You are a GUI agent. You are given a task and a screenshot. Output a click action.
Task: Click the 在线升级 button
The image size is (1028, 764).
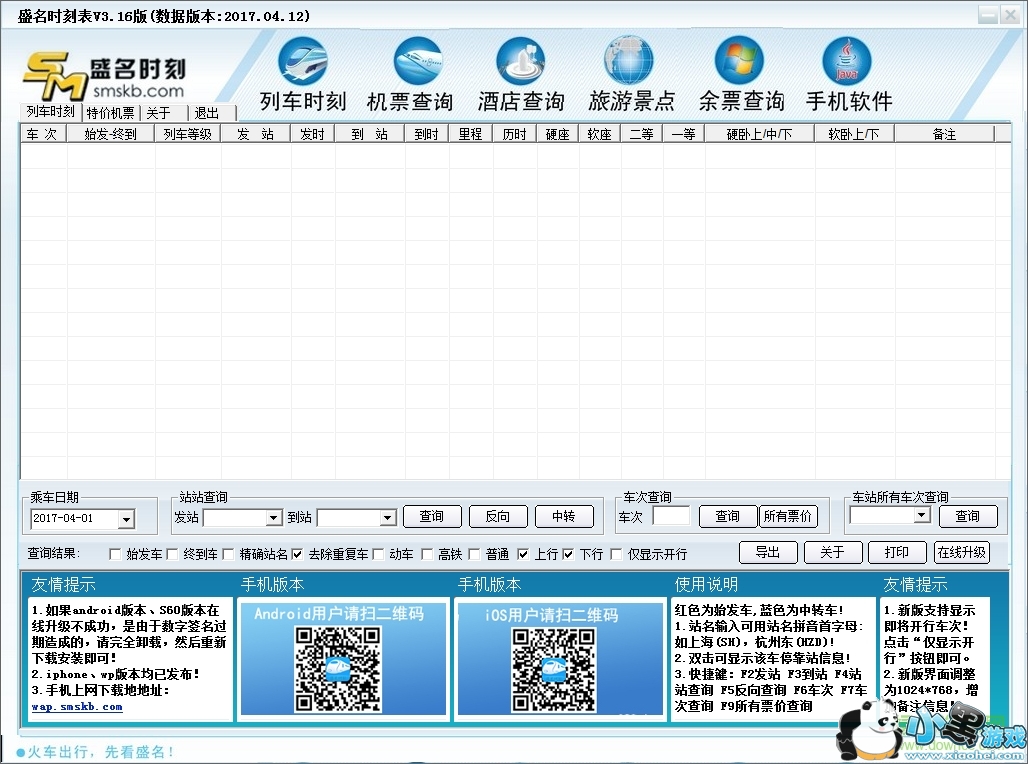pyautogui.click(x=962, y=552)
